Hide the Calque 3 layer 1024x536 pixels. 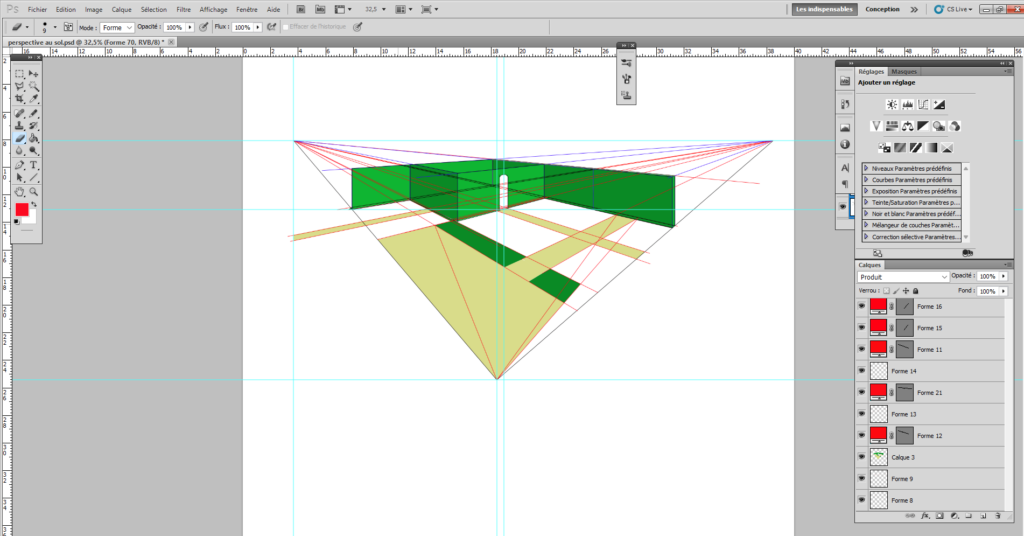coord(861,457)
